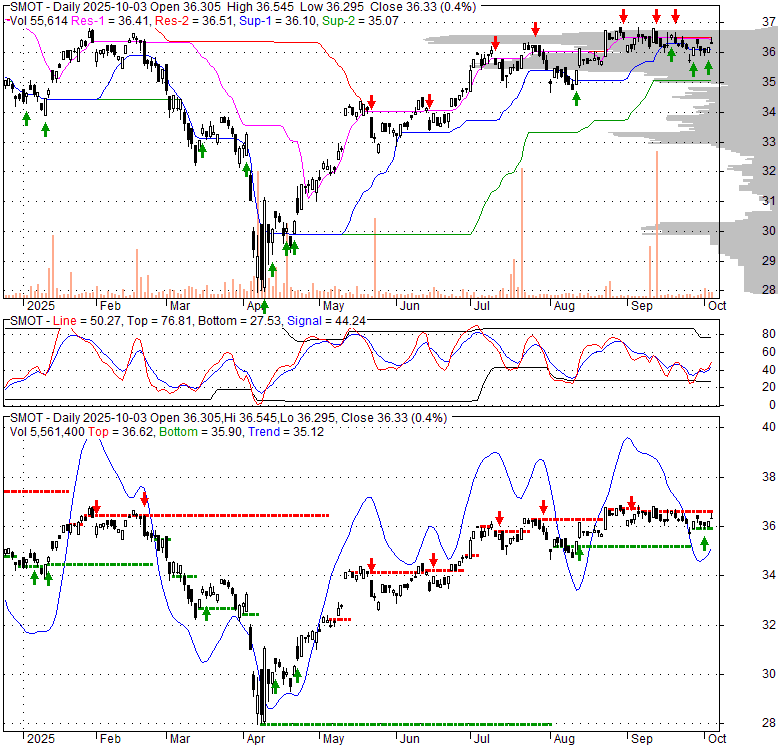Click the 'Sep' label on the top chart's time axis

(642, 306)
